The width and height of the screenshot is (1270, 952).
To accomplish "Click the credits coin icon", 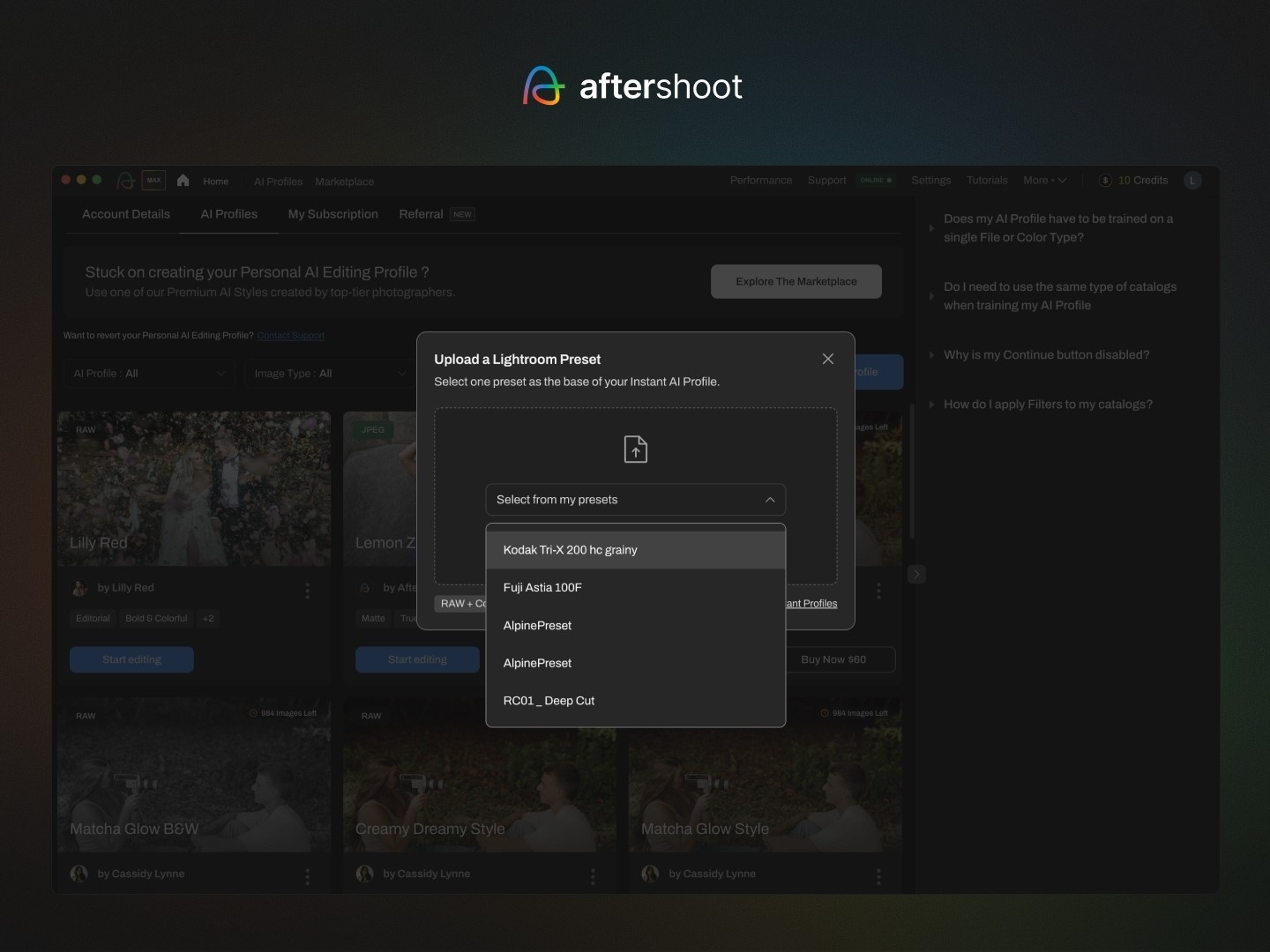I will (1105, 181).
